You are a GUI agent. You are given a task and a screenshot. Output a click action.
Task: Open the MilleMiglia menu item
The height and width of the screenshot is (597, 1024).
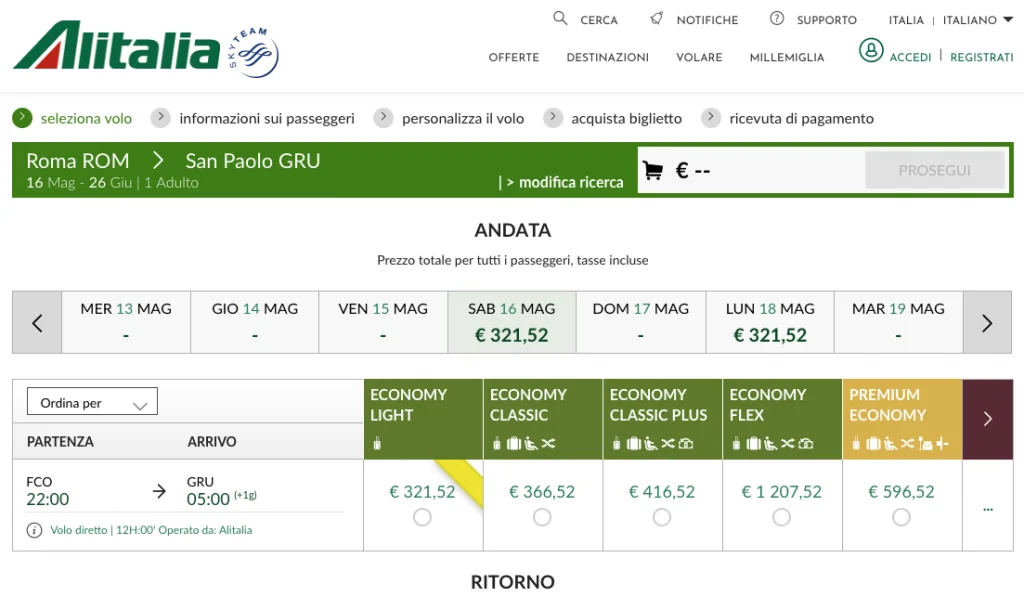coord(787,57)
